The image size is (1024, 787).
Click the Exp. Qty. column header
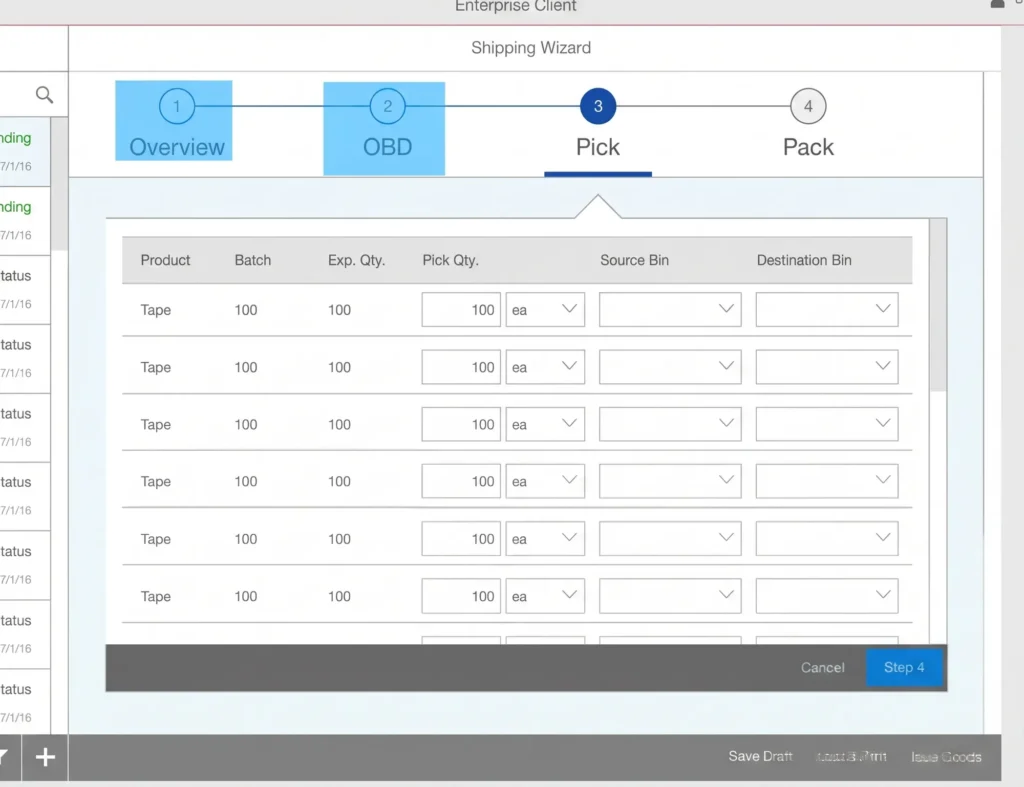click(357, 260)
